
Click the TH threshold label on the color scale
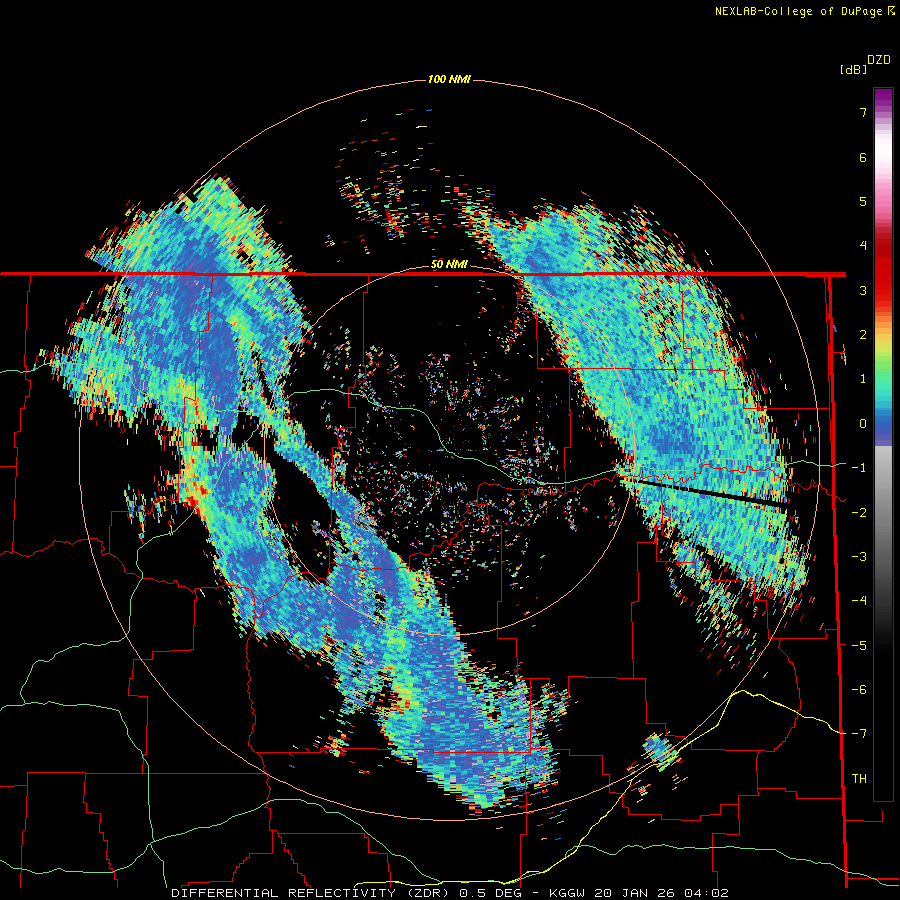(859, 779)
